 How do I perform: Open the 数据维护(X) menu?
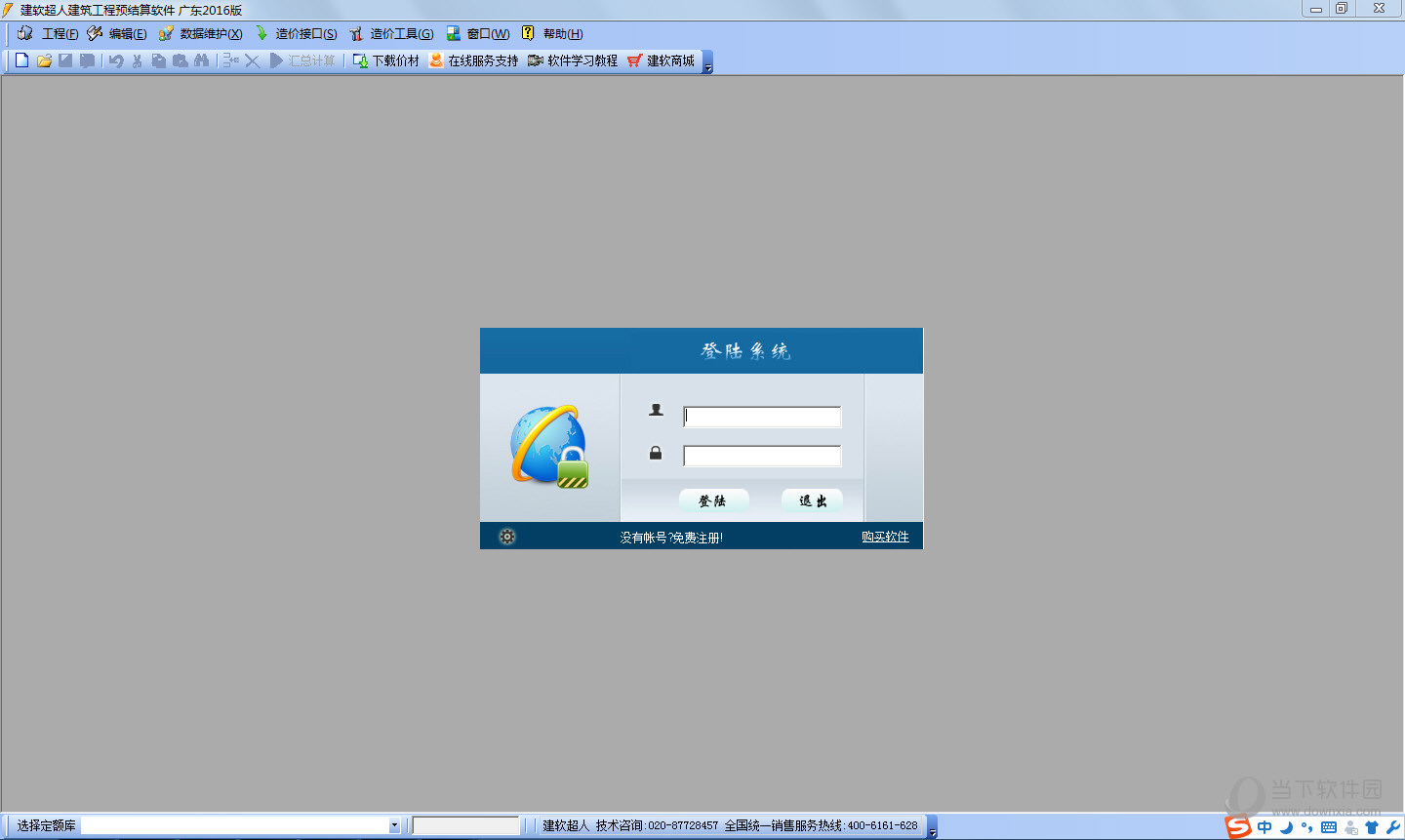[x=200, y=34]
